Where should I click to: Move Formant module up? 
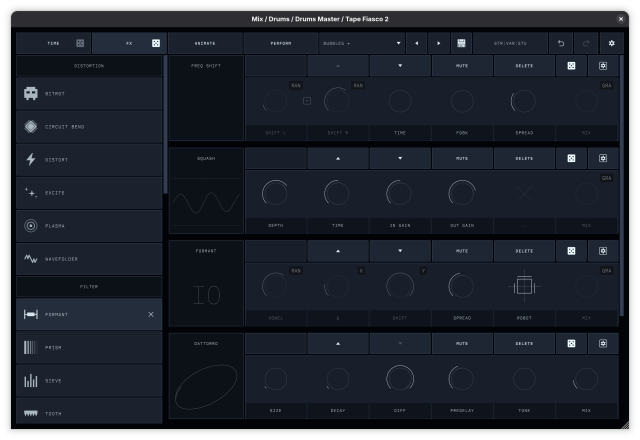pos(338,251)
